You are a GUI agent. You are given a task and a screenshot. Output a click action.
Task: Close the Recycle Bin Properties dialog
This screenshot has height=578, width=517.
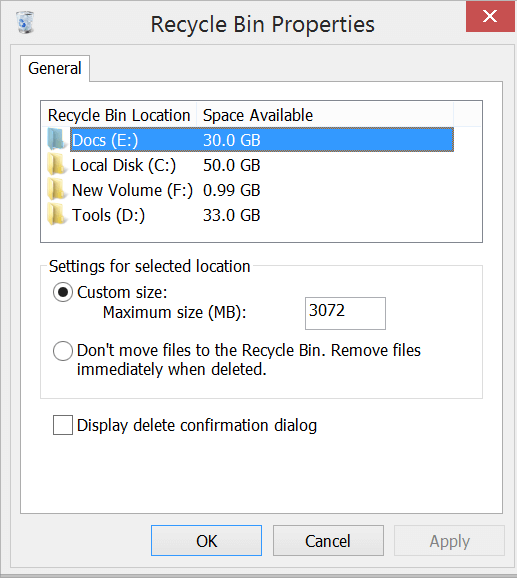490,16
